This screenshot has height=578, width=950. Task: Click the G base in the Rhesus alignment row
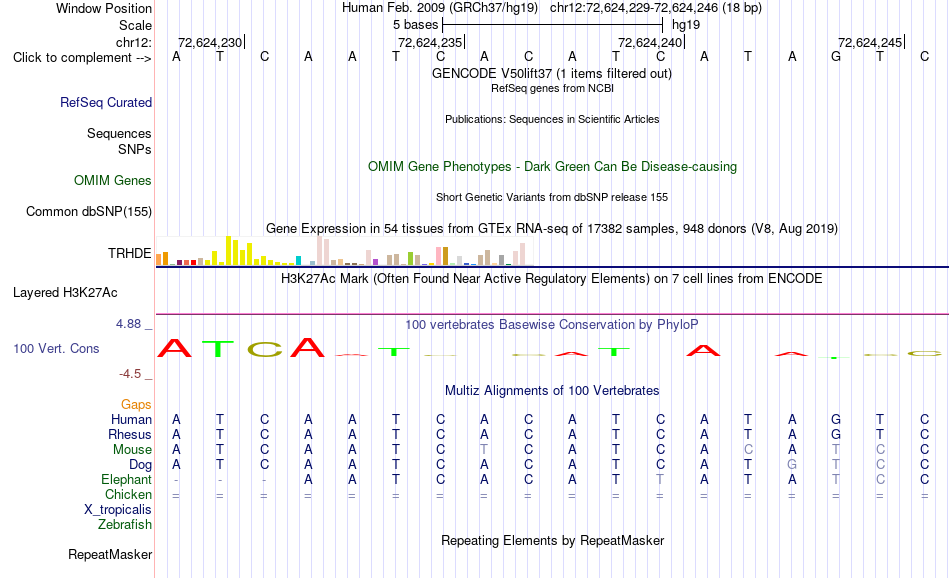835,434
